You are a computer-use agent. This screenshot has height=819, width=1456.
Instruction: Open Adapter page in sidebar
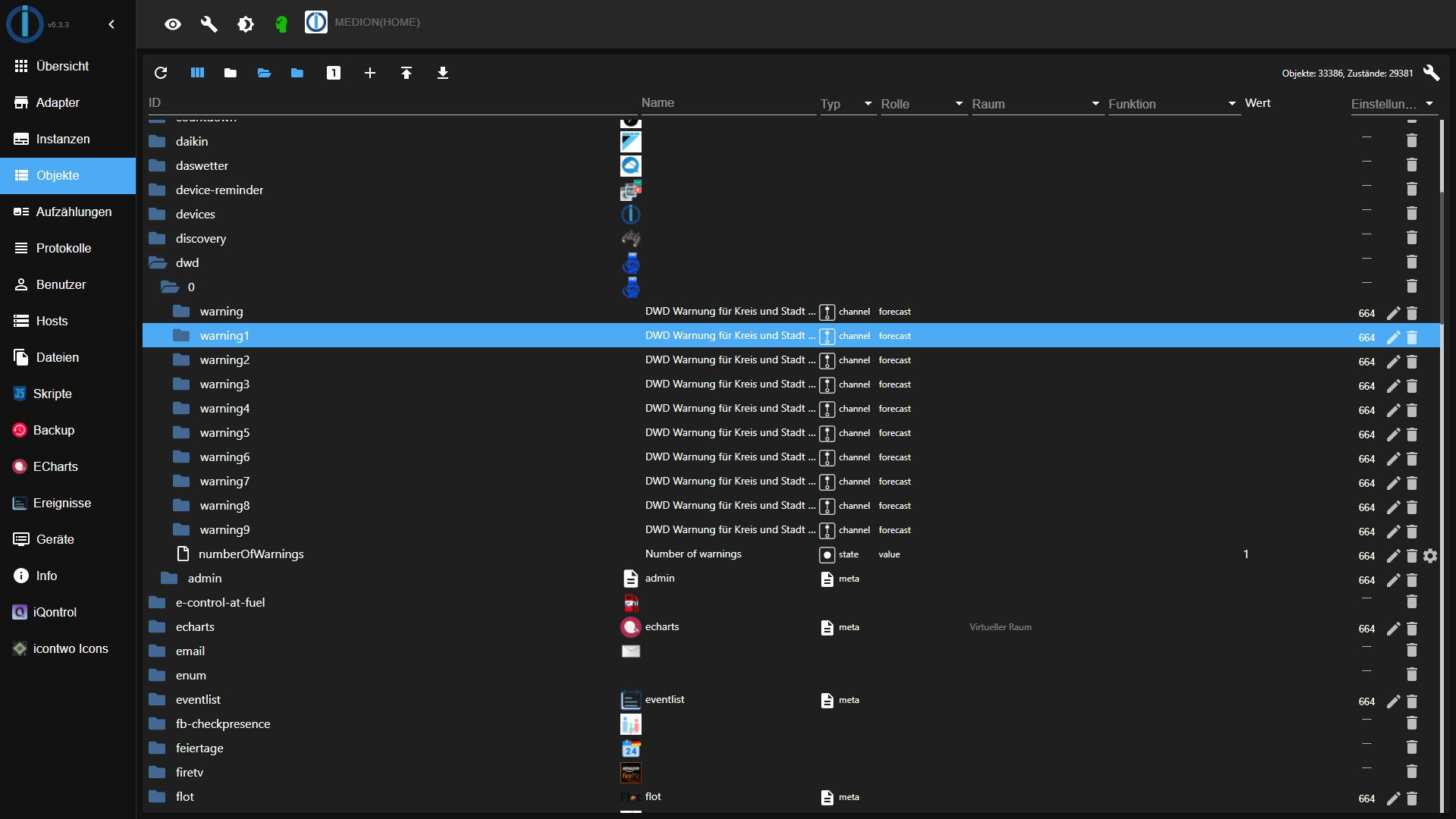[x=68, y=102]
